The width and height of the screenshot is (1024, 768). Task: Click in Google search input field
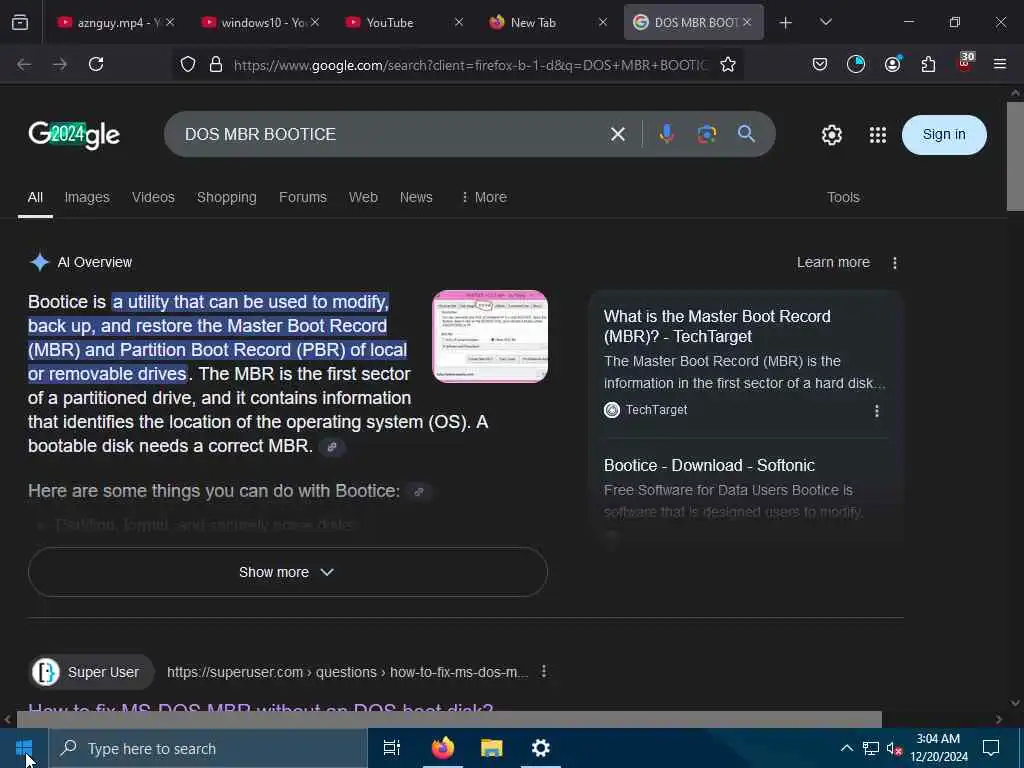pyautogui.click(x=391, y=134)
